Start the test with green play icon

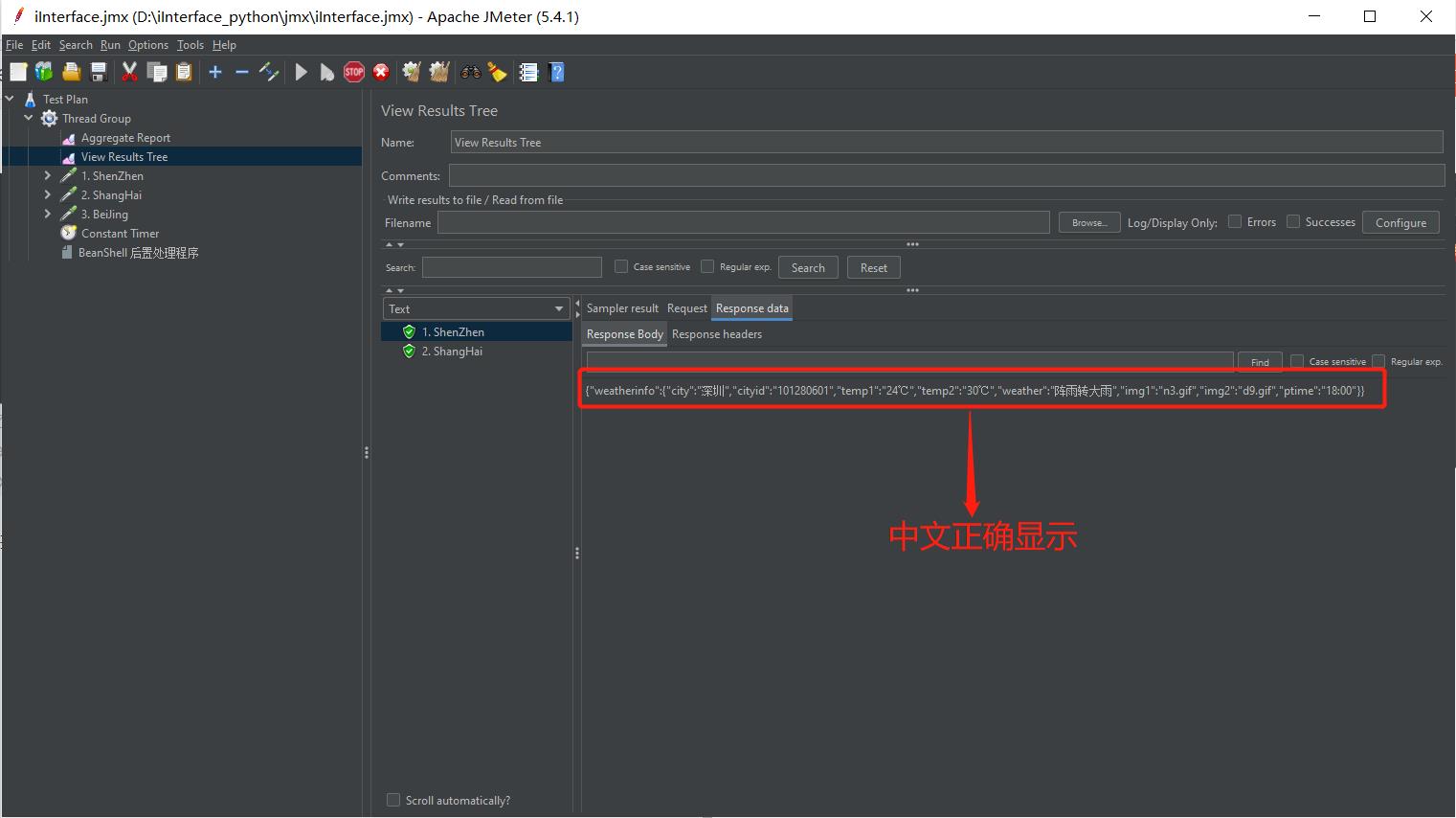pyautogui.click(x=302, y=72)
